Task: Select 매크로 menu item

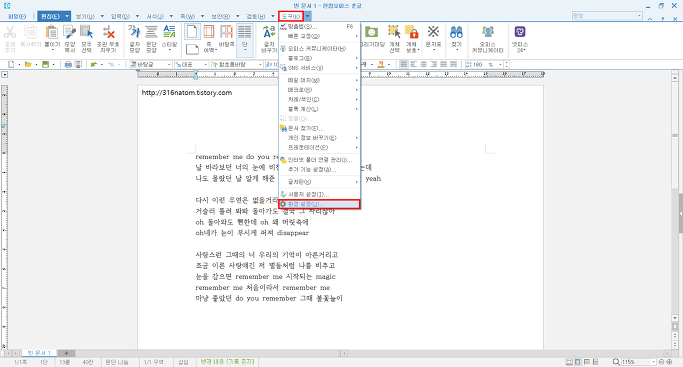Action: [x=319, y=90]
